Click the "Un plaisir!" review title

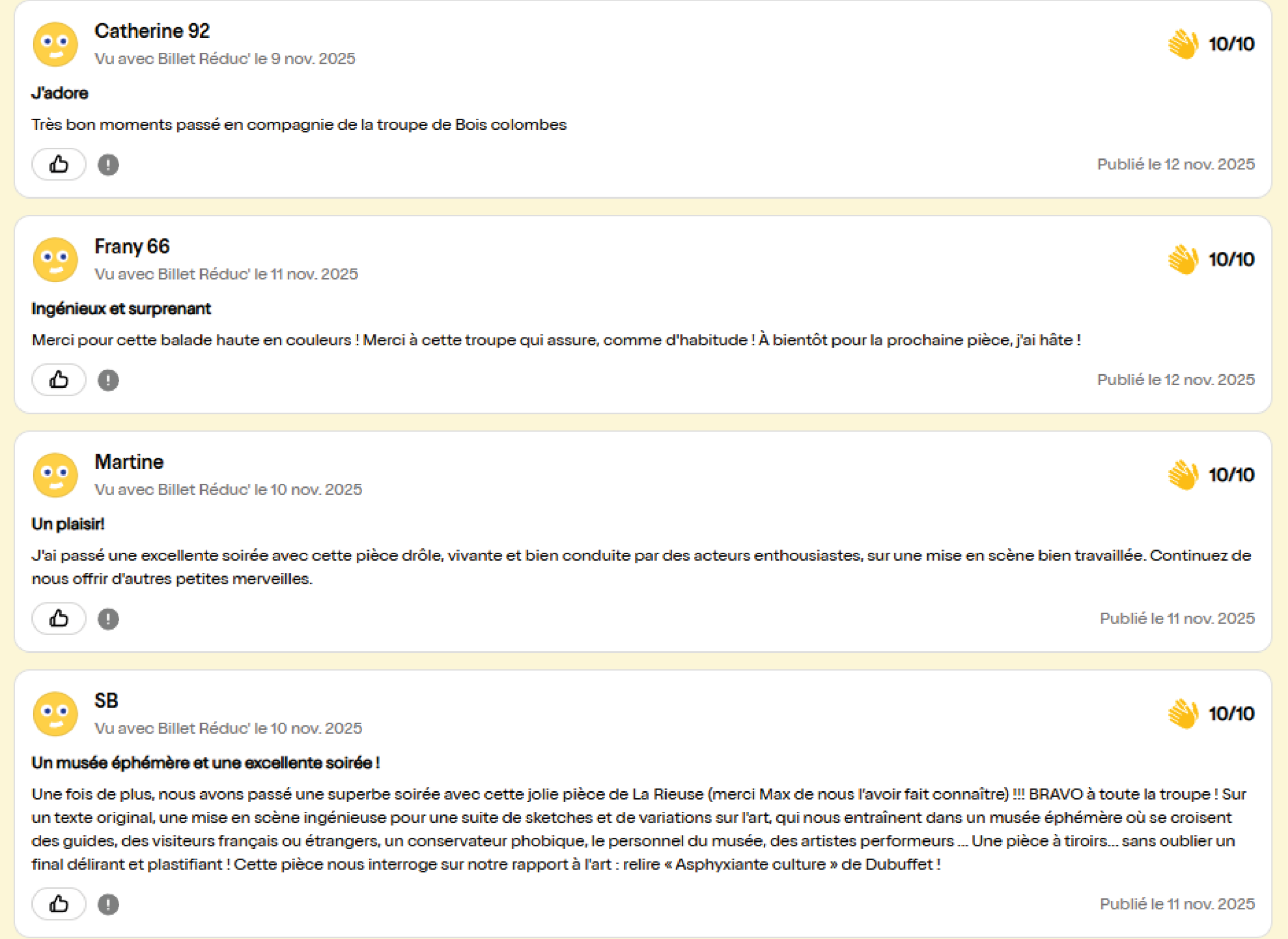68,524
